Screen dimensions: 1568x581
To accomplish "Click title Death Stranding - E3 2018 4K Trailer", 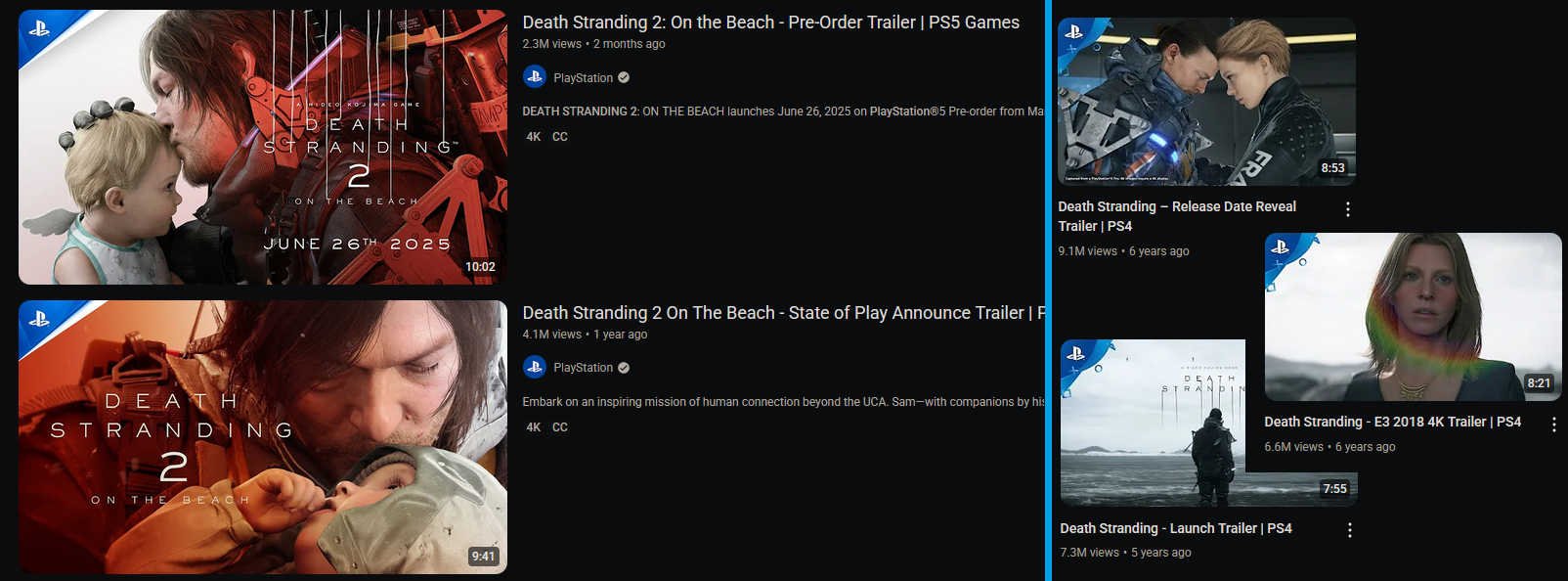I will [x=1392, y=422].
